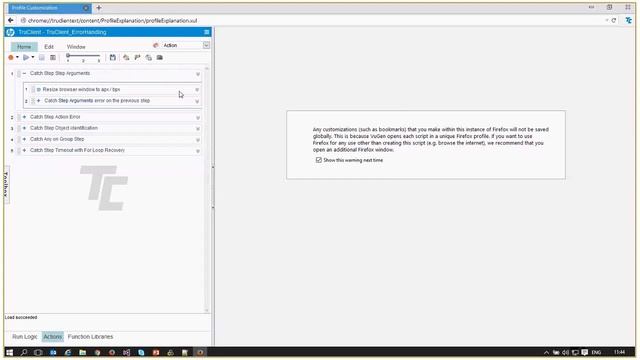Click the third toolbar icon right of Save
640x360 pixels.
click(x=149, y=58)
